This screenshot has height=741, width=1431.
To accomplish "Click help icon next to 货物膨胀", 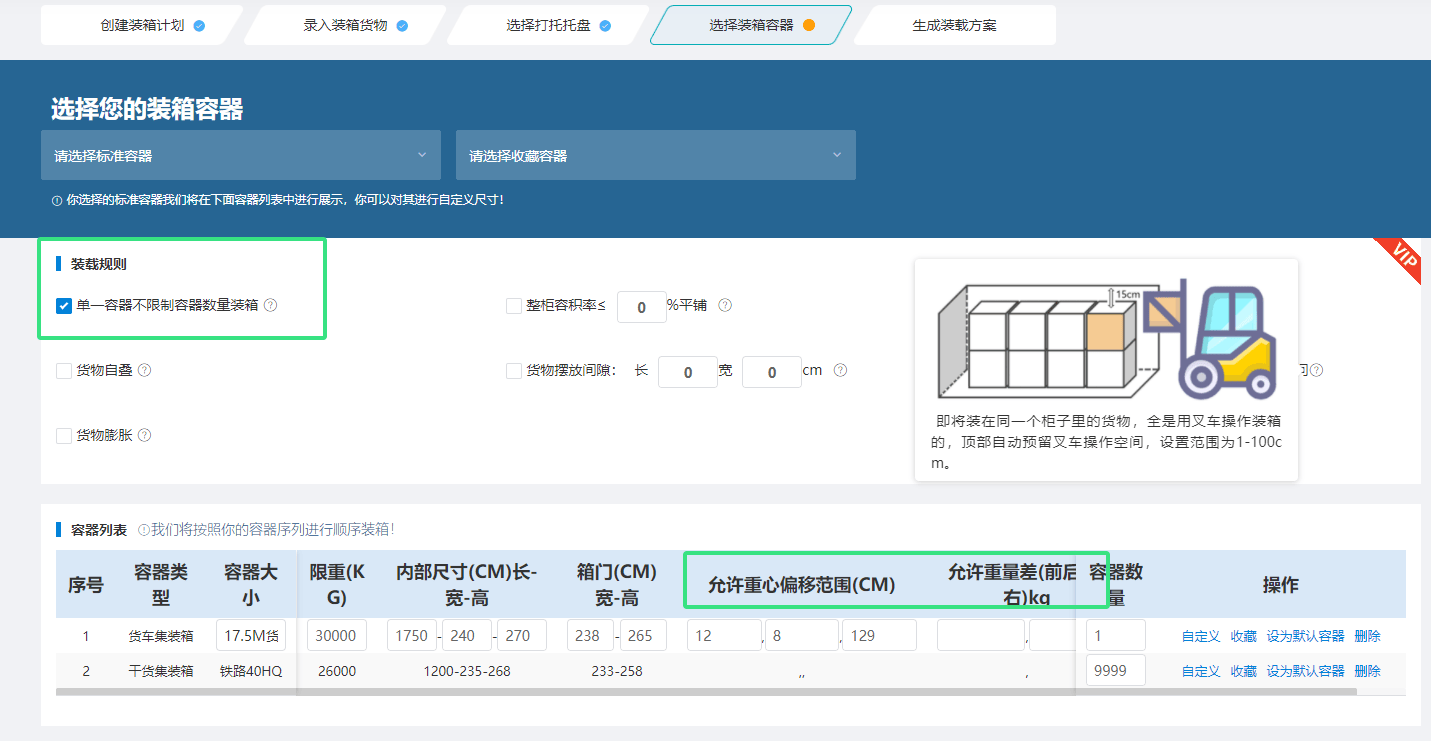I will 144,435.
